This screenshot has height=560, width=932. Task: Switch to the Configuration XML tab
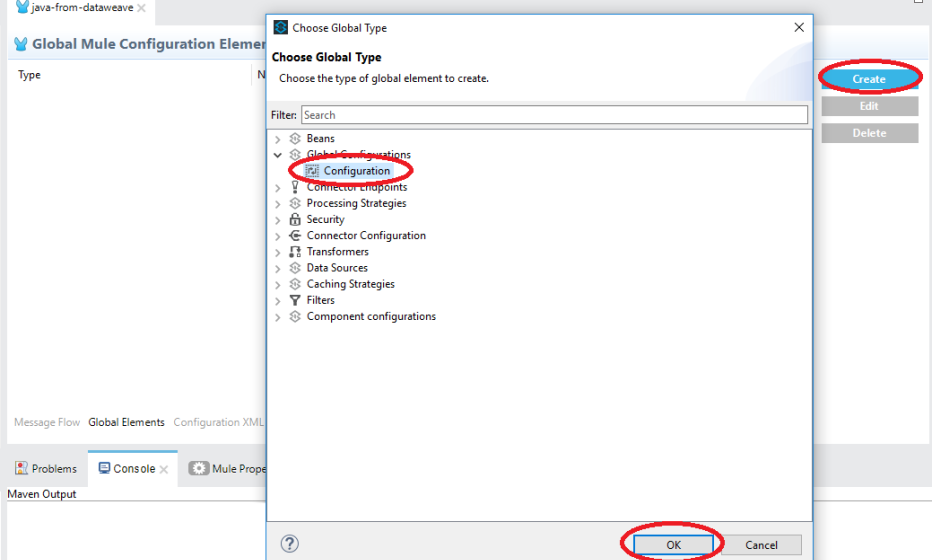[218, 422]
